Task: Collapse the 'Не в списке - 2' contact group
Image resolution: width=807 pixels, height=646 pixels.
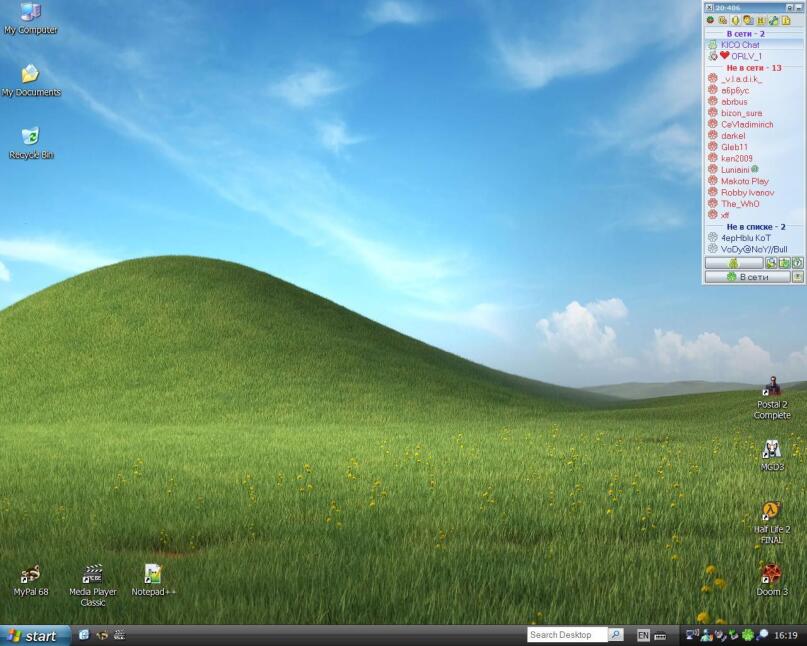Action: point(753,226)
